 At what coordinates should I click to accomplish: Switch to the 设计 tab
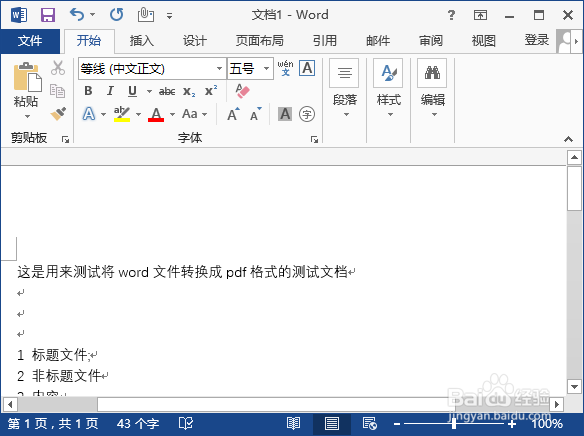[194, 41]
